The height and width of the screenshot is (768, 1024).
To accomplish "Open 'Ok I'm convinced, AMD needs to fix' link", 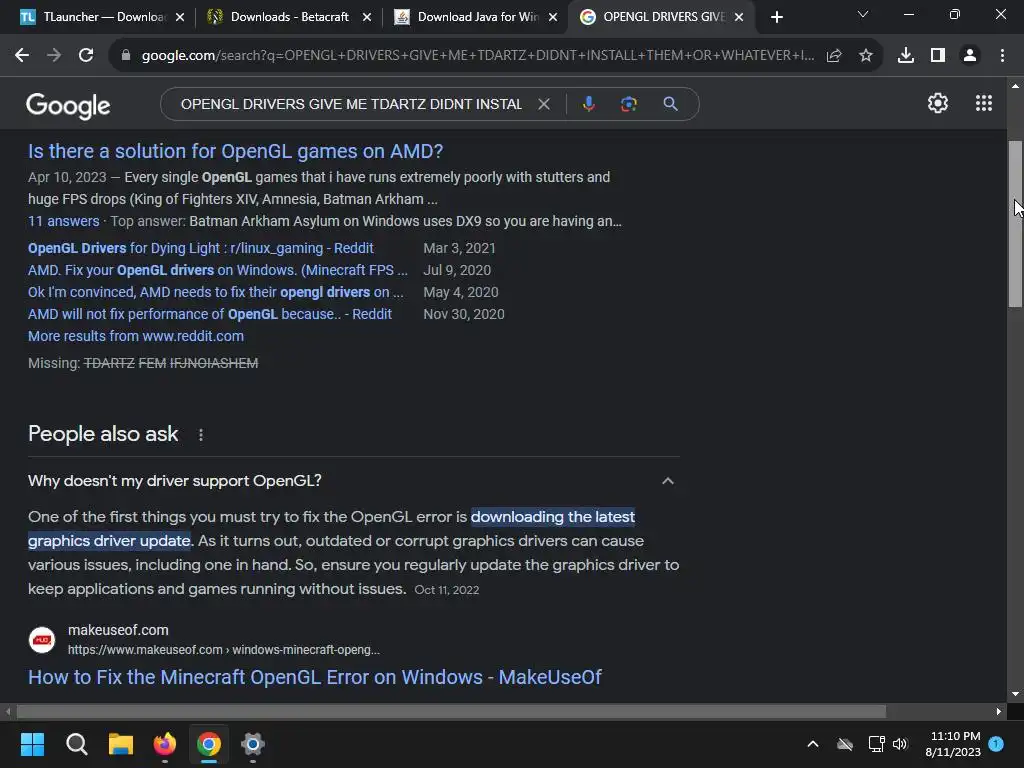I will (216, 292).
